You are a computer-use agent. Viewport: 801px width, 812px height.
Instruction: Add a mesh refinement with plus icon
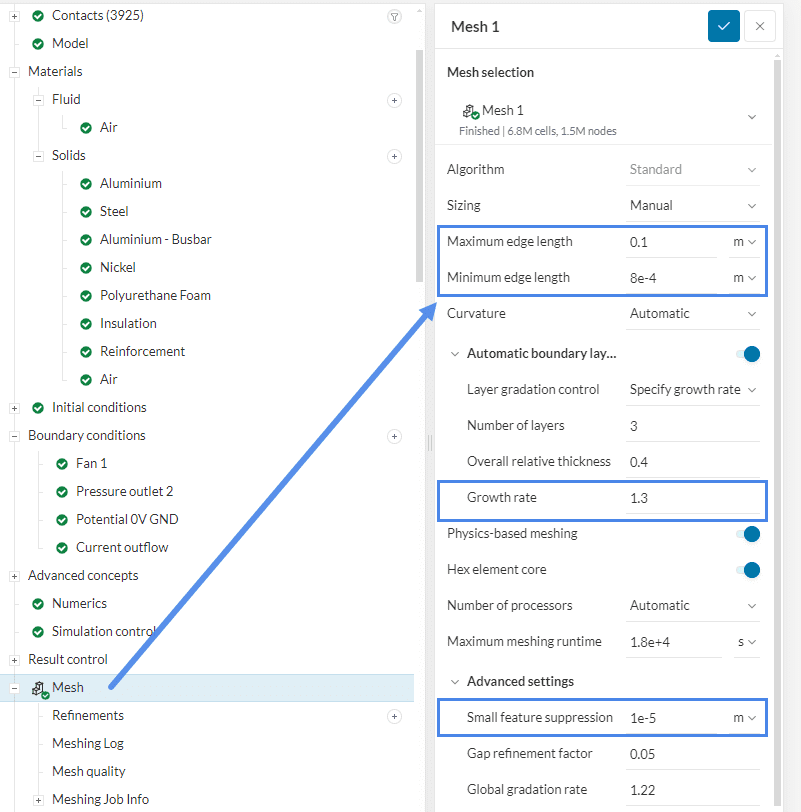pos(394,716)
